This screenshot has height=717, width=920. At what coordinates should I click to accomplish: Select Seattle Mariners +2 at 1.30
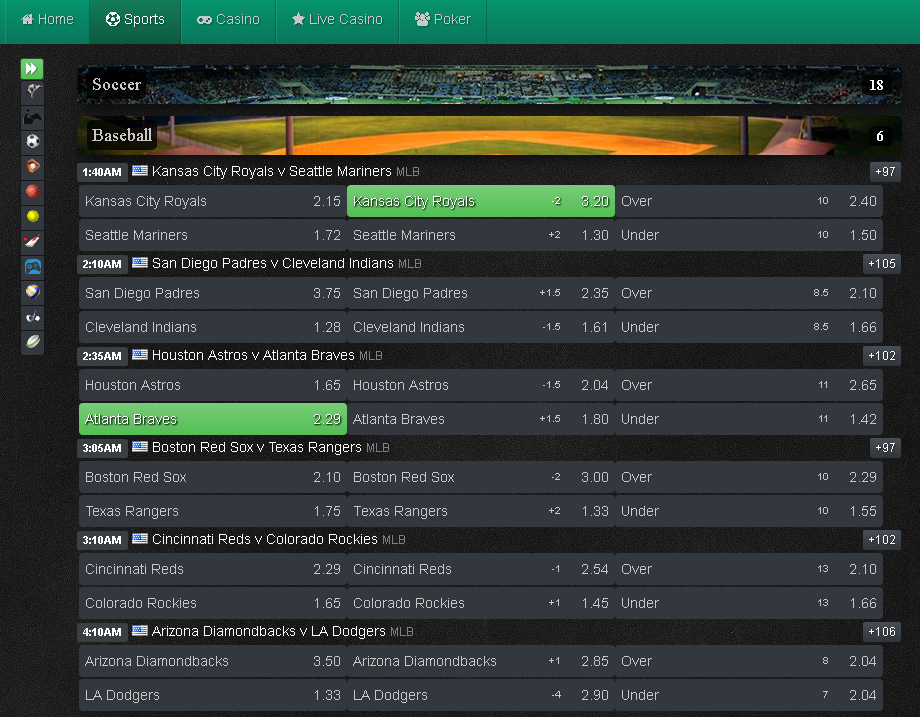pyautogui.click(x=481, y=235)
